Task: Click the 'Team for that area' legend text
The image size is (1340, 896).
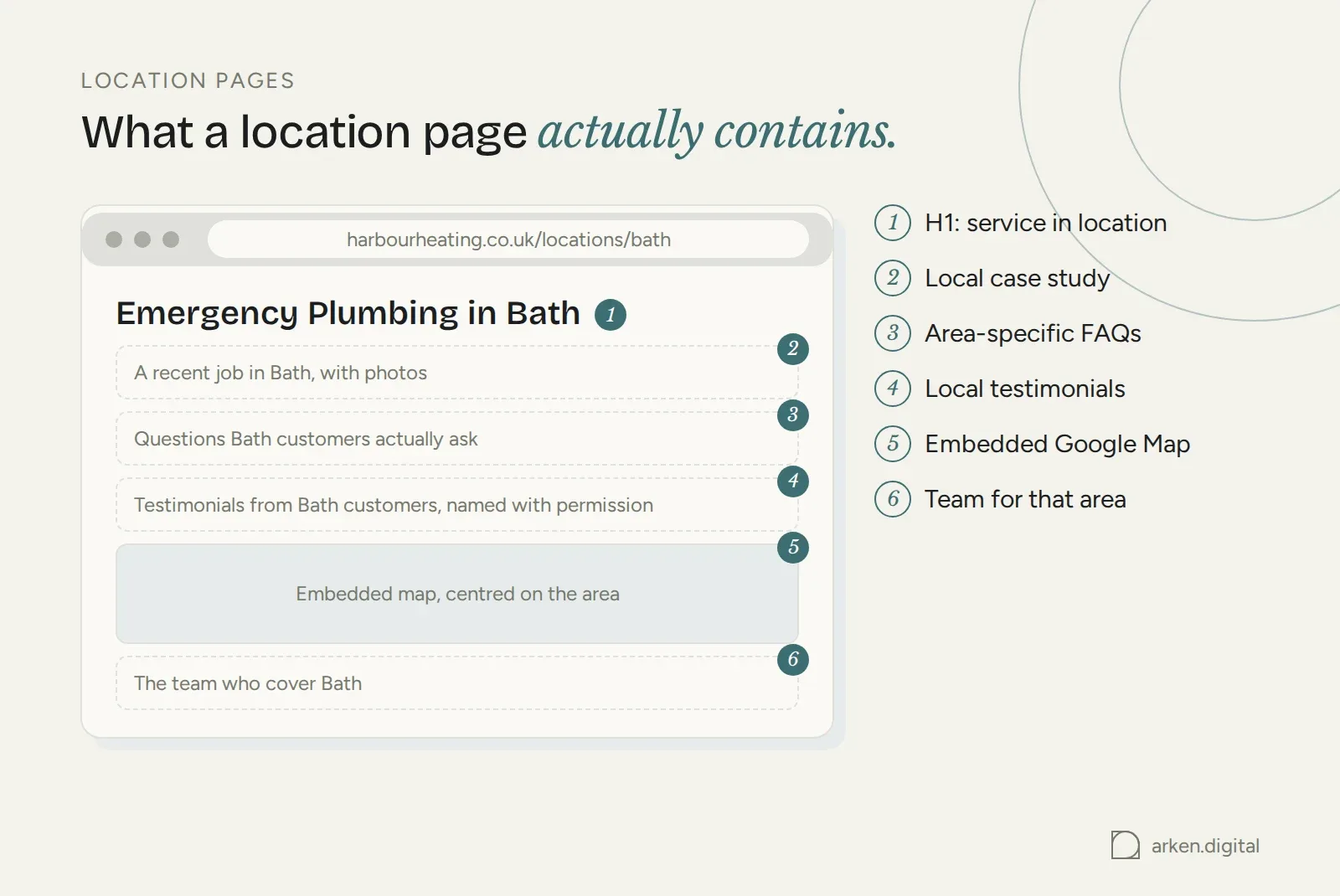Action: click(x=1025, y=499)
